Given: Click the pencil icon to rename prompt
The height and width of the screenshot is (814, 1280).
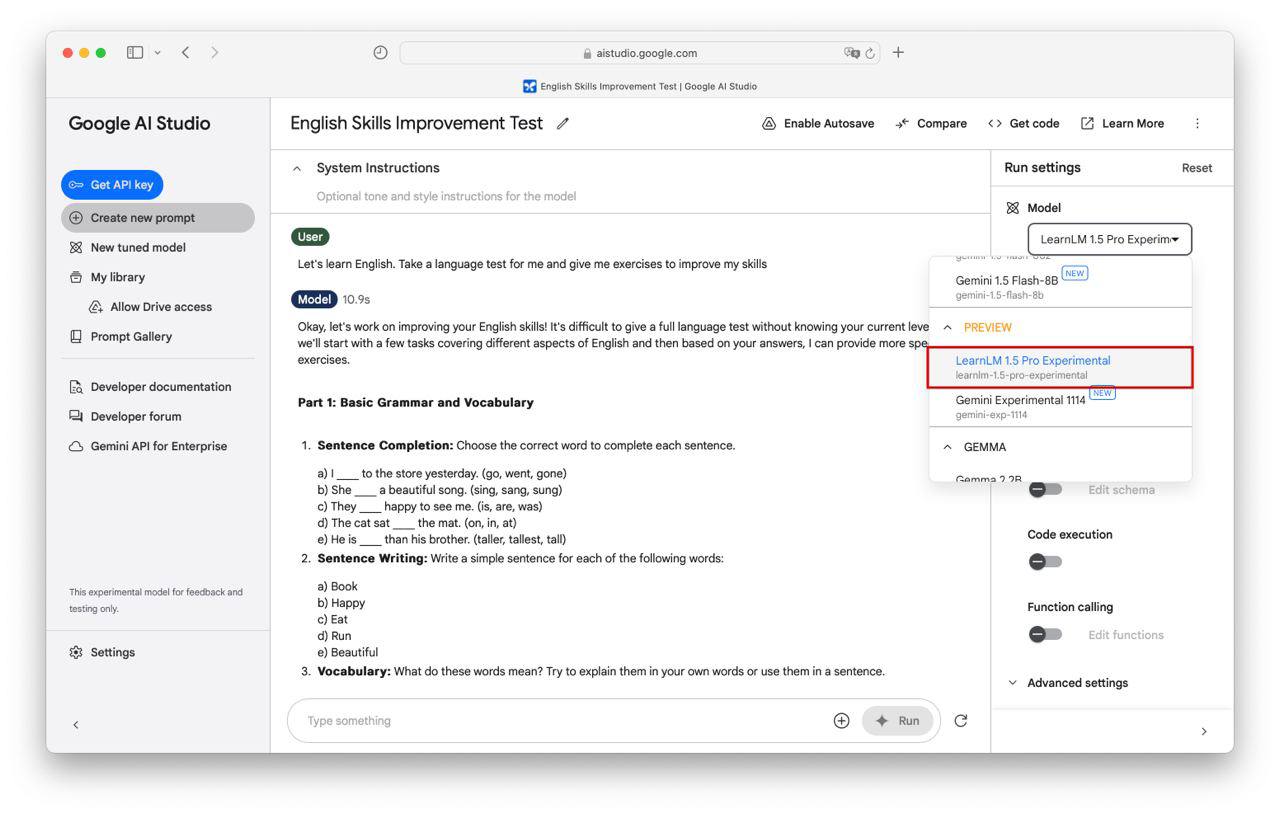Looking at the screenshot, I should (563, 124).
